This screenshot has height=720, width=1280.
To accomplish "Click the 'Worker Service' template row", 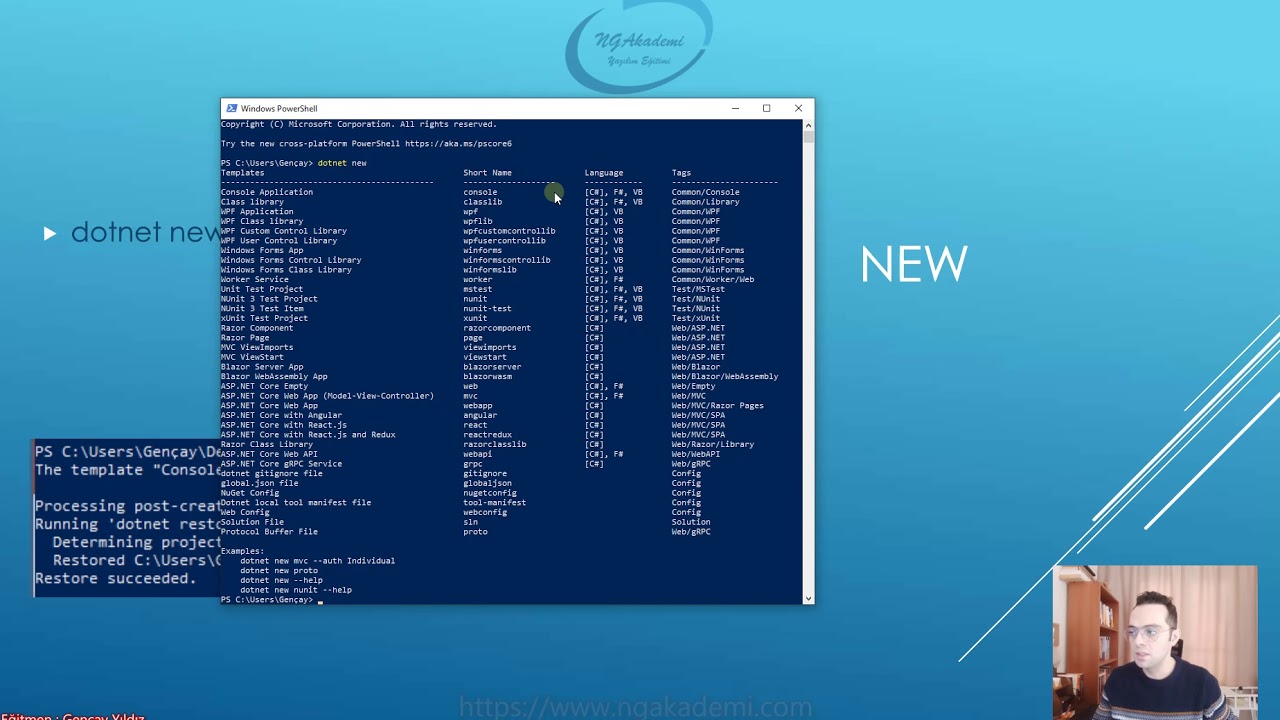I will pos(499,279).
